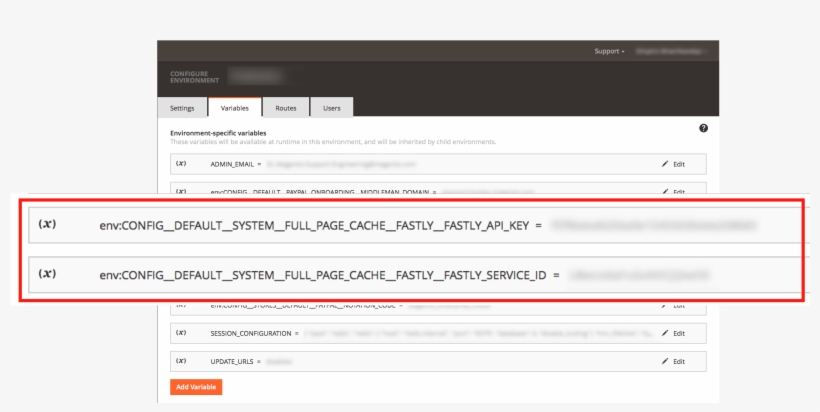820x412 pixels.
Task: Click the Add Variable button
Action: [x=196, y=387]
